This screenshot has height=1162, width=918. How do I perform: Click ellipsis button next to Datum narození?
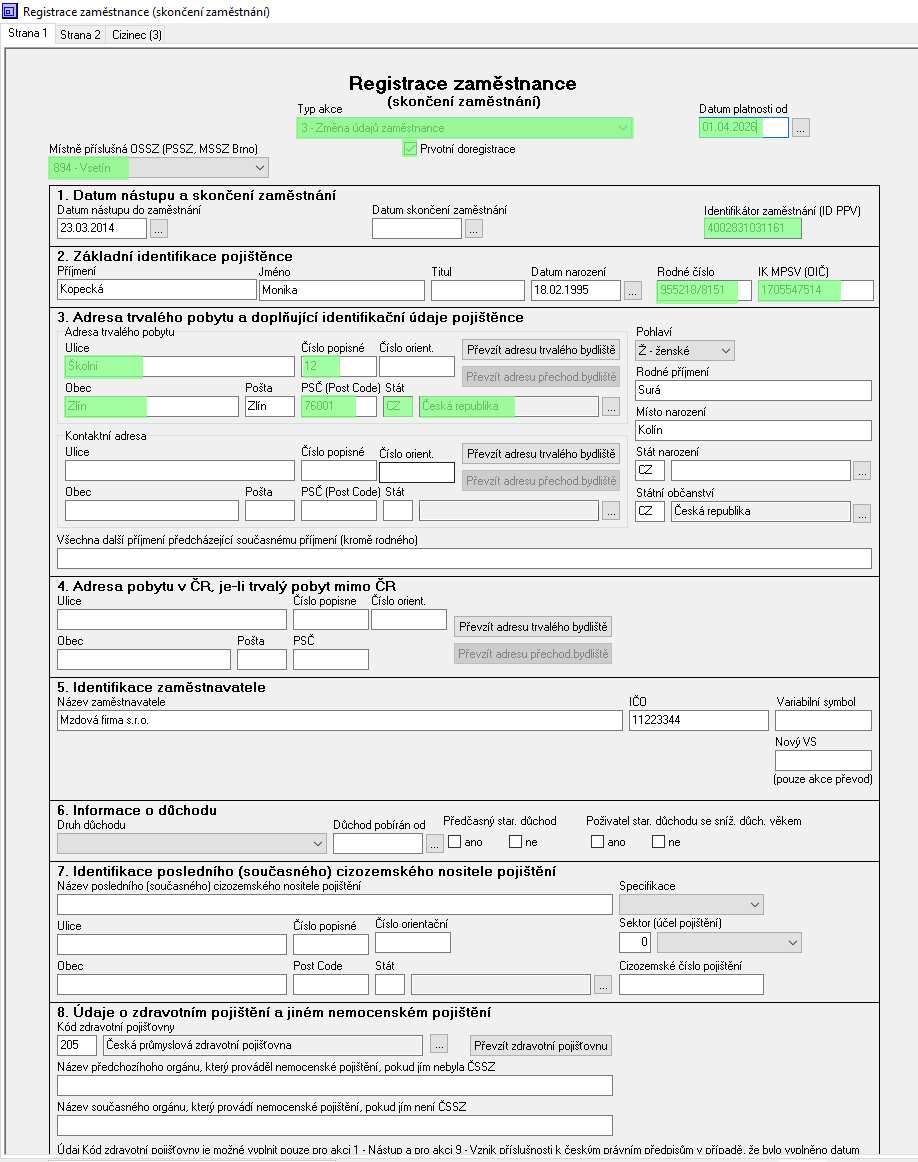point(633,291)
